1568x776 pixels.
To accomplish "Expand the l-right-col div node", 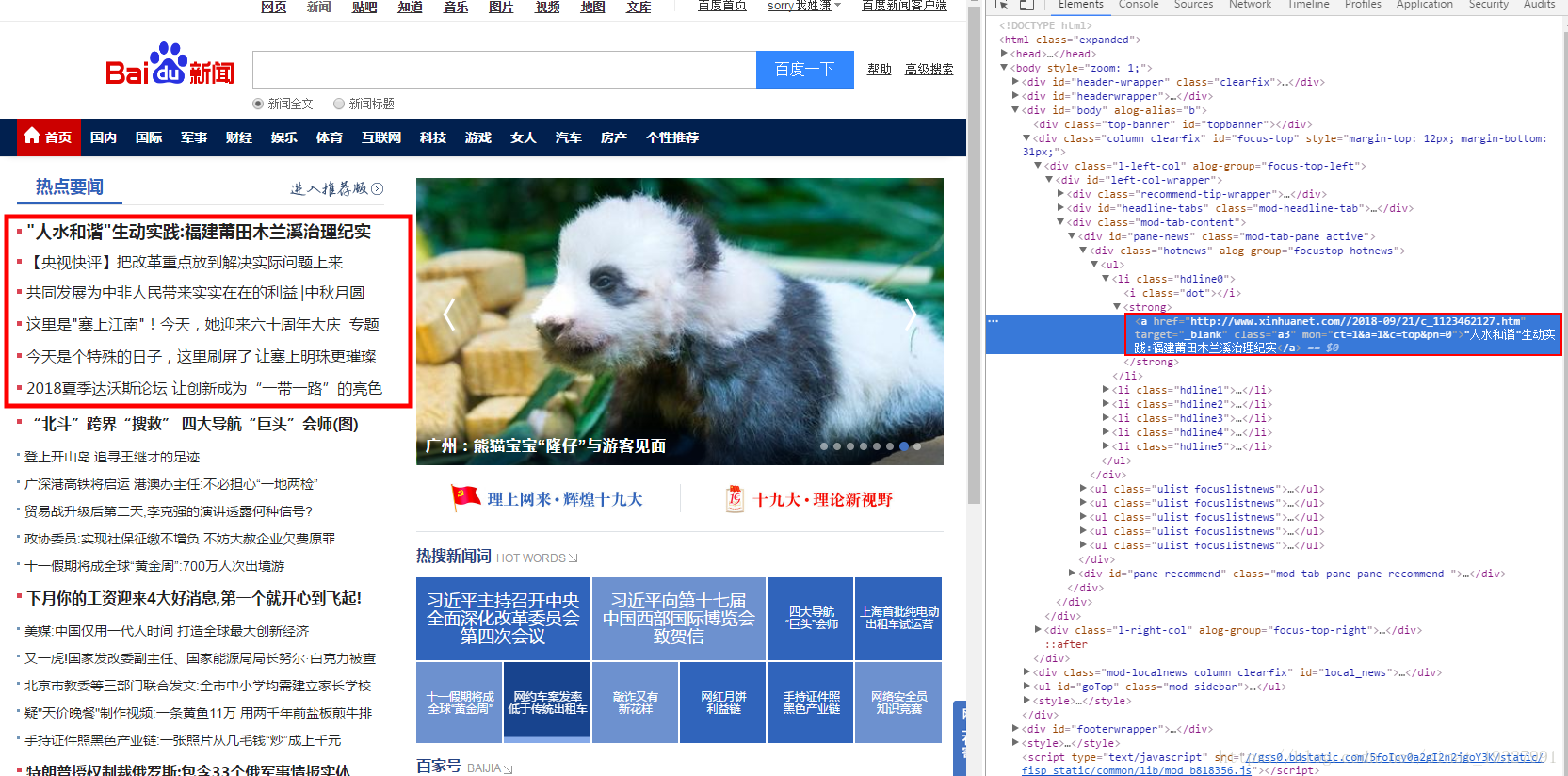I will [x=1038, y=630].
